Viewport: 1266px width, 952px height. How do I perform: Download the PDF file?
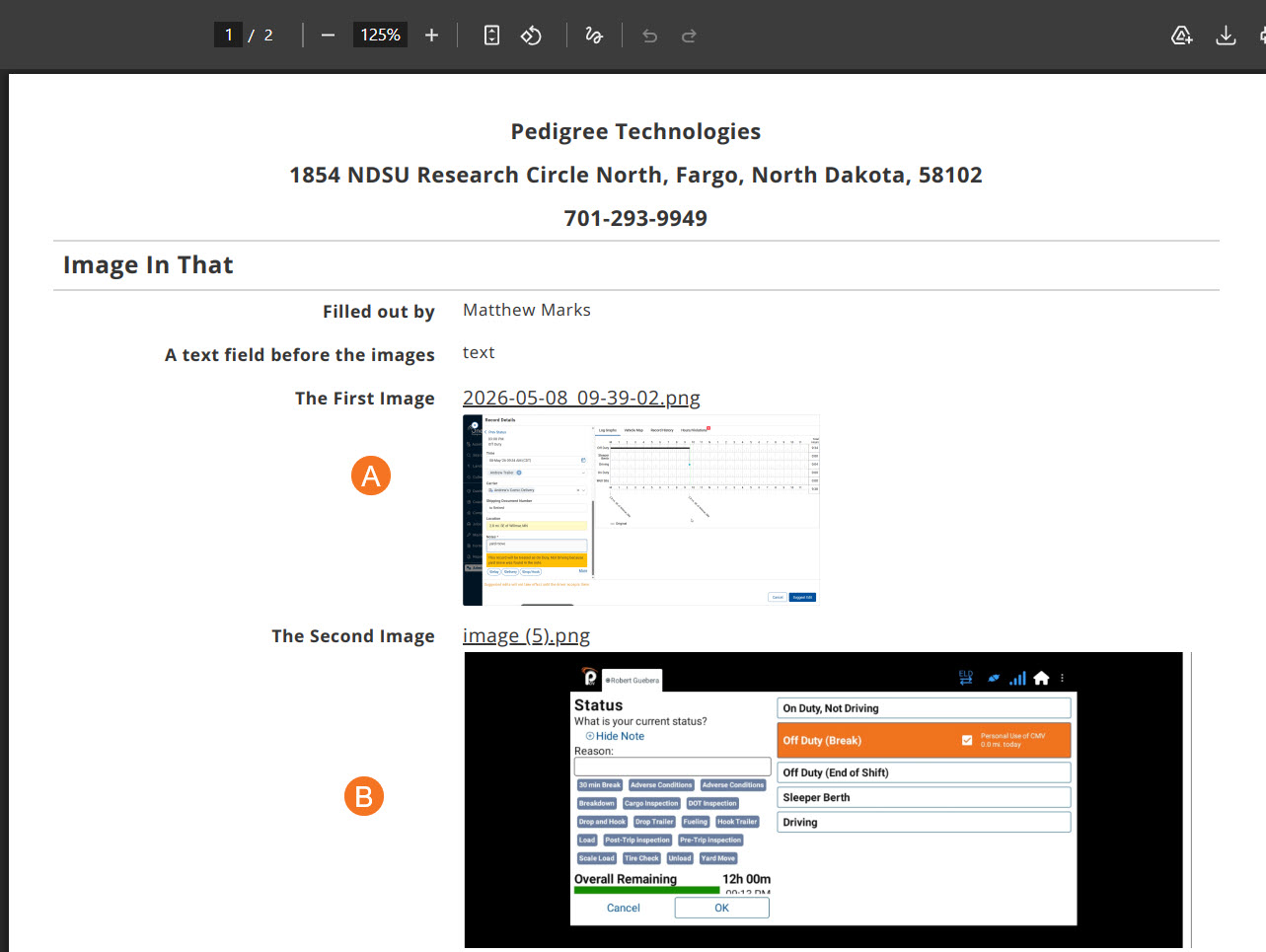coord(1226,36)
